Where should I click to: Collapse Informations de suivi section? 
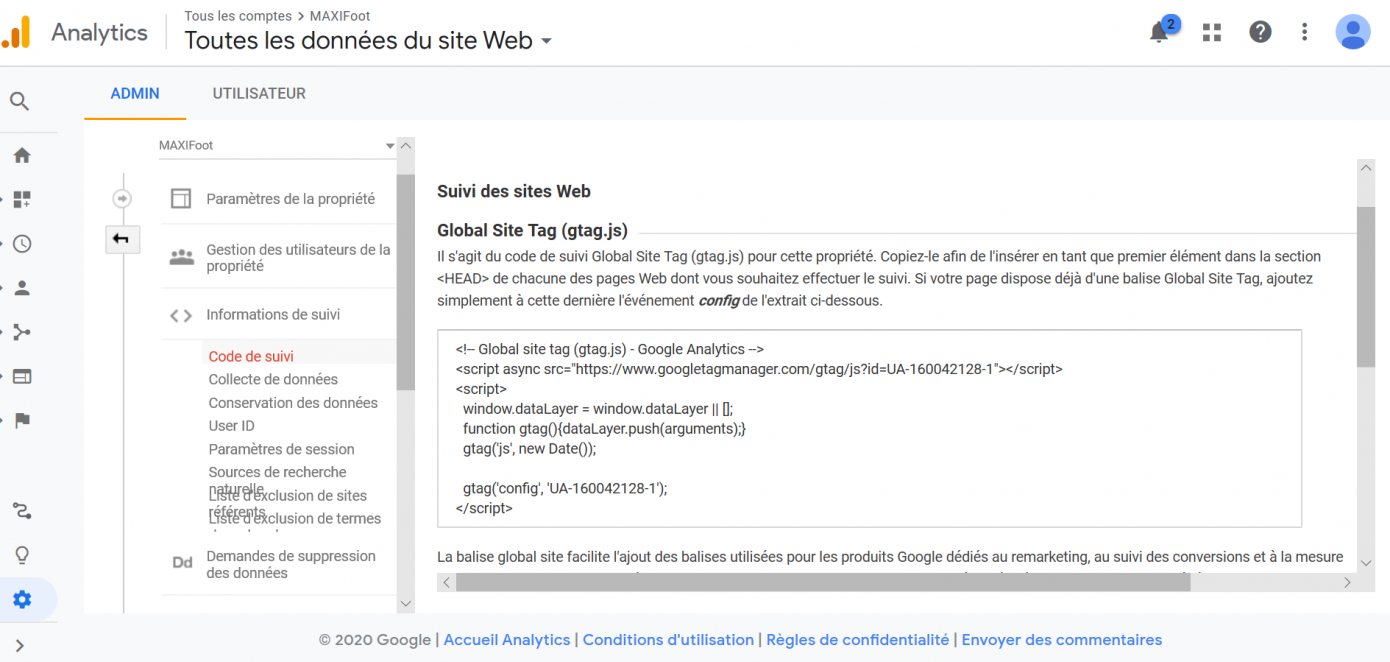pos(273,315)
